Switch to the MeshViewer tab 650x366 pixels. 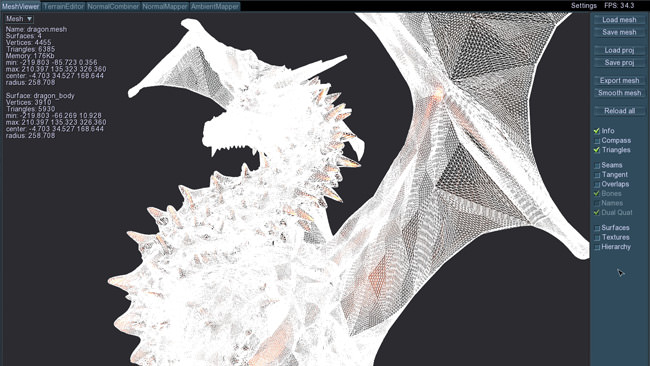click(x=20, y=6)
